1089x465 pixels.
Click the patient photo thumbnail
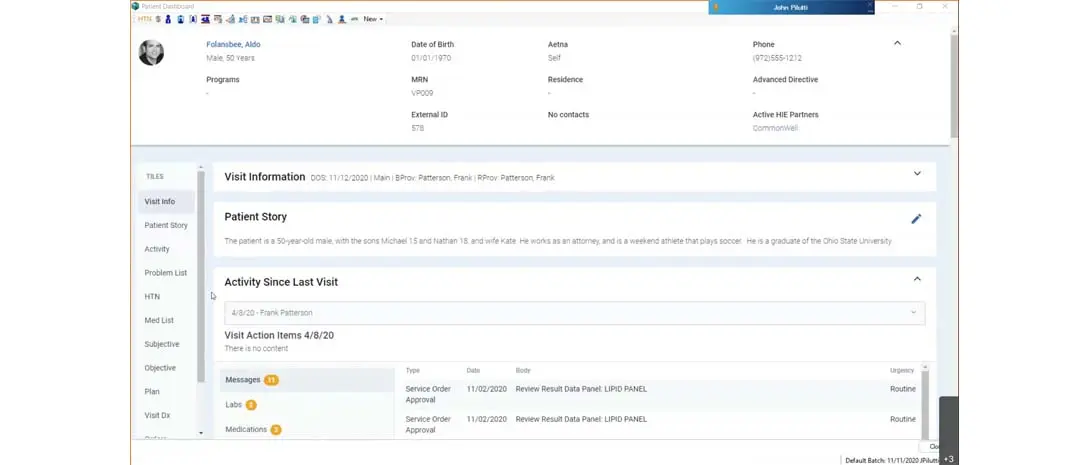tap(151, 53)
